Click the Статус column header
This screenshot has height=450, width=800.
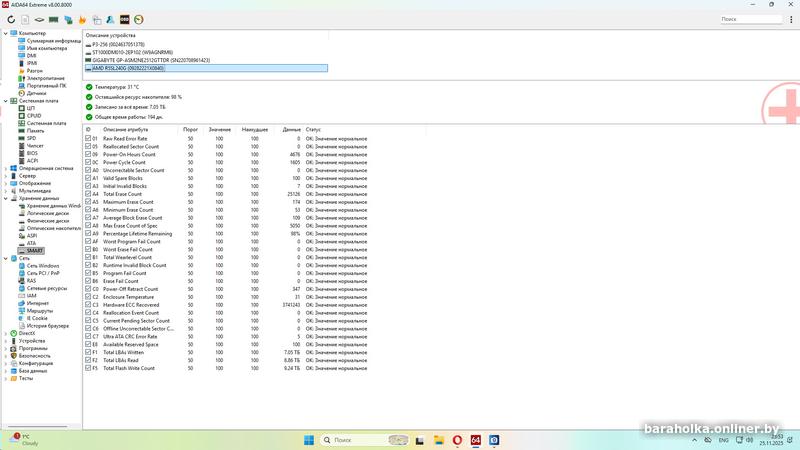pos(313,130)
